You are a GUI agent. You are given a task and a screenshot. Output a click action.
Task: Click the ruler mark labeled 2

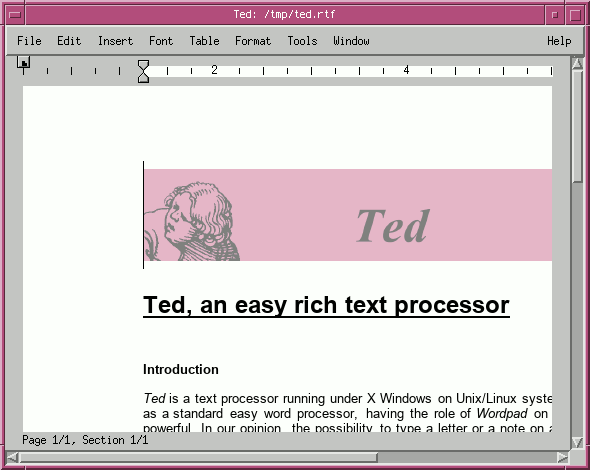(214, 70)
